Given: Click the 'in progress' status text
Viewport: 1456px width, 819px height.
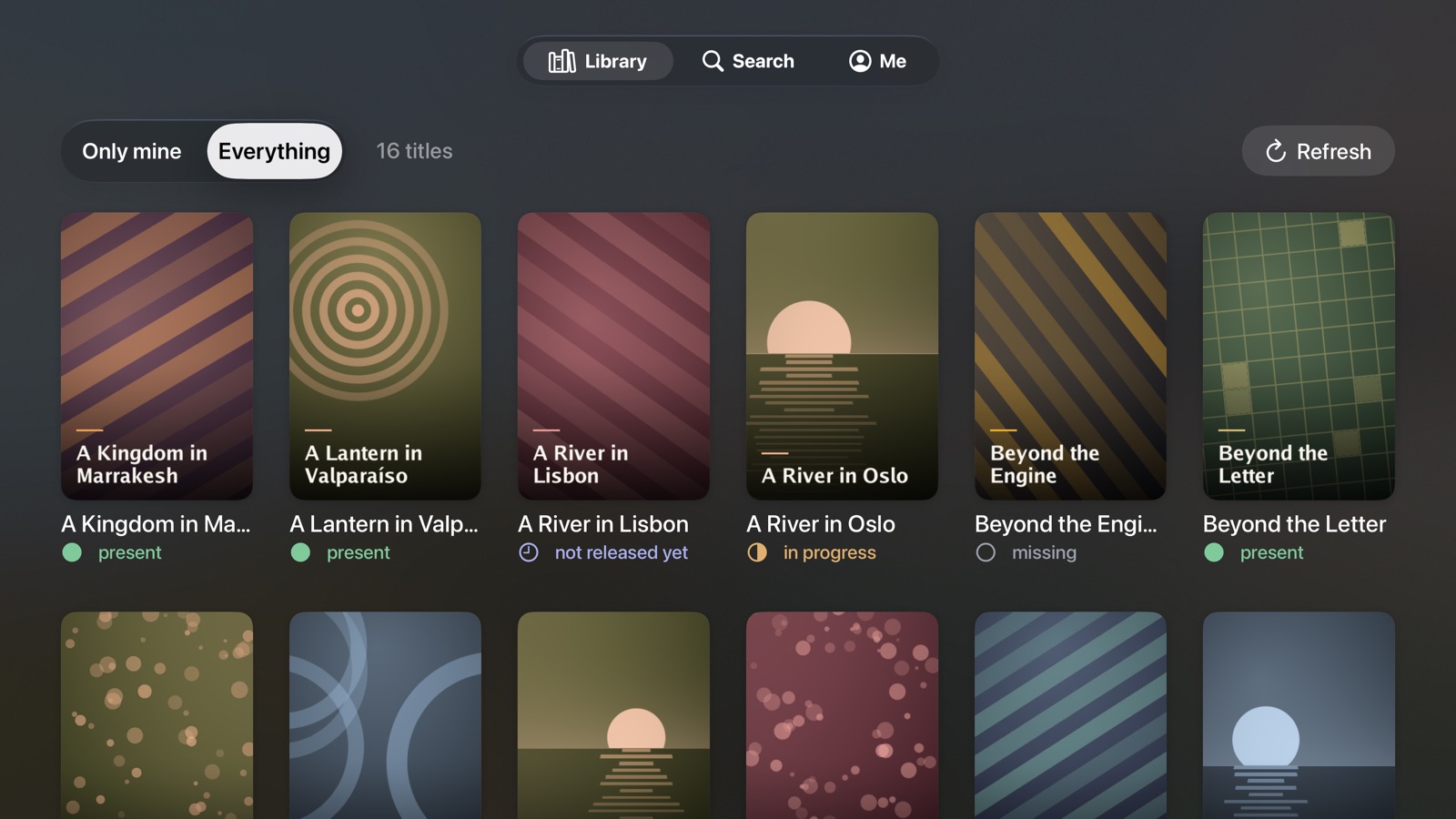Looking at the screenshot, I should coord(830,552).
